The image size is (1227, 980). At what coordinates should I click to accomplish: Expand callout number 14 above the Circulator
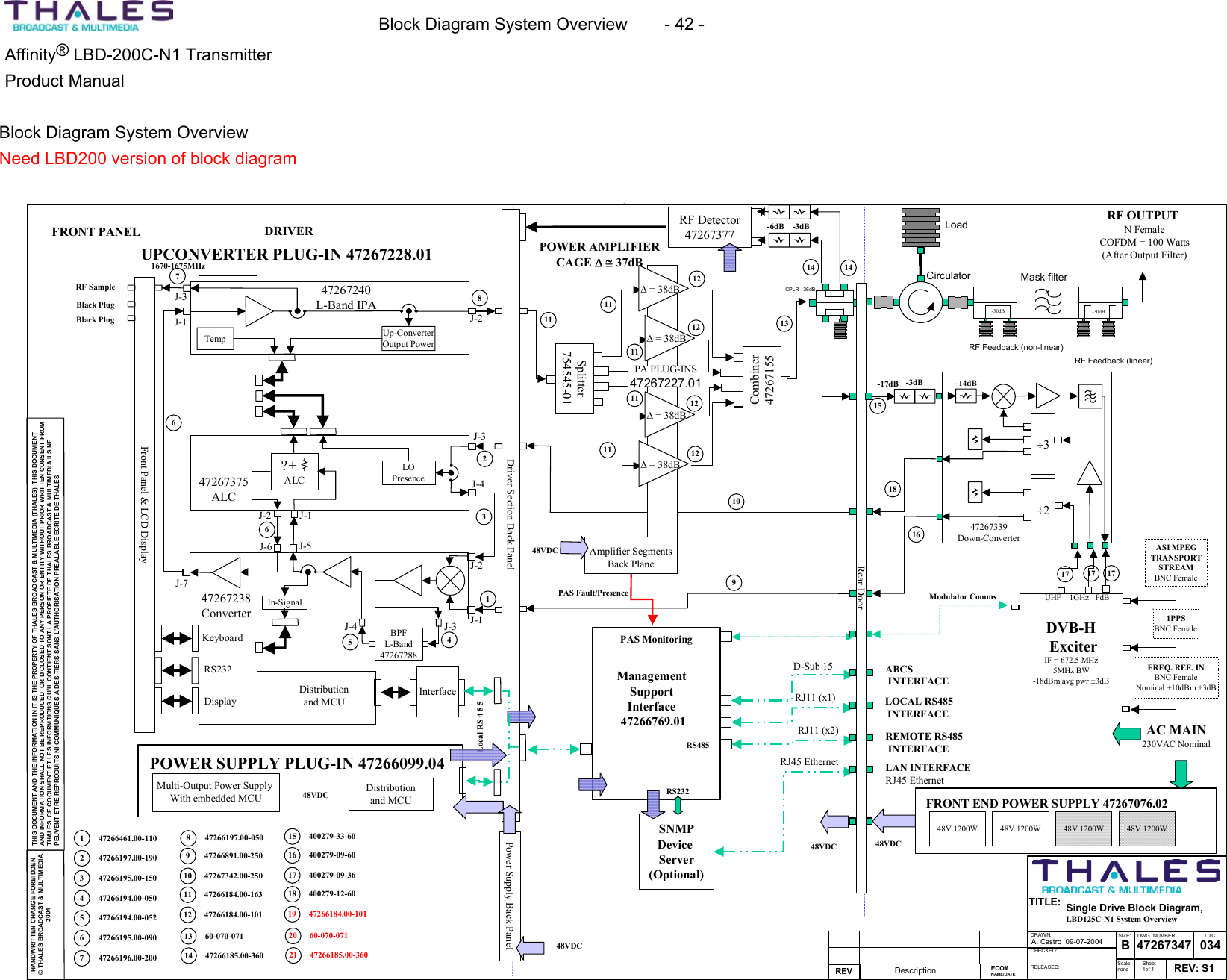point(847,267)
